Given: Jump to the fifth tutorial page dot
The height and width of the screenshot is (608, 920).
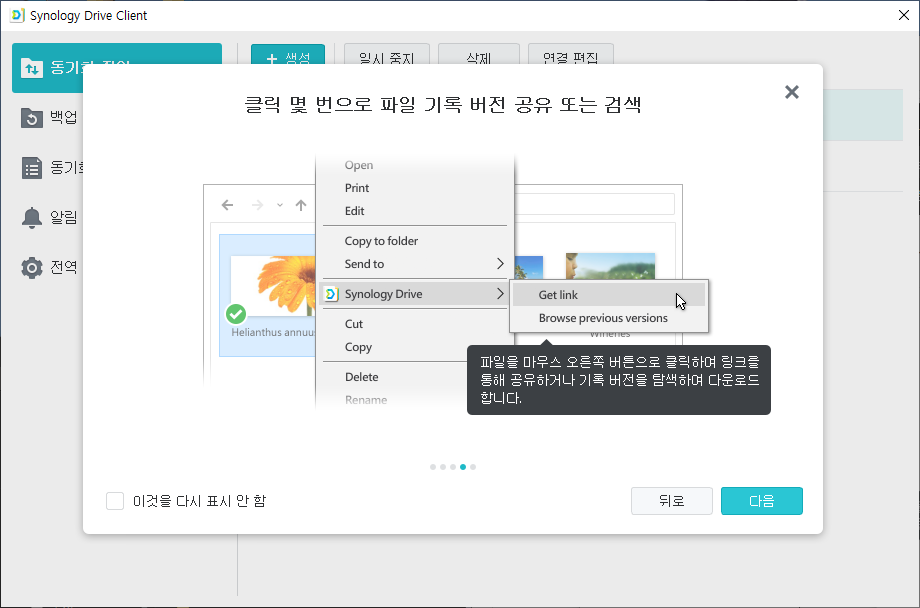Looking at the screenshot, I should pos(473,467).
